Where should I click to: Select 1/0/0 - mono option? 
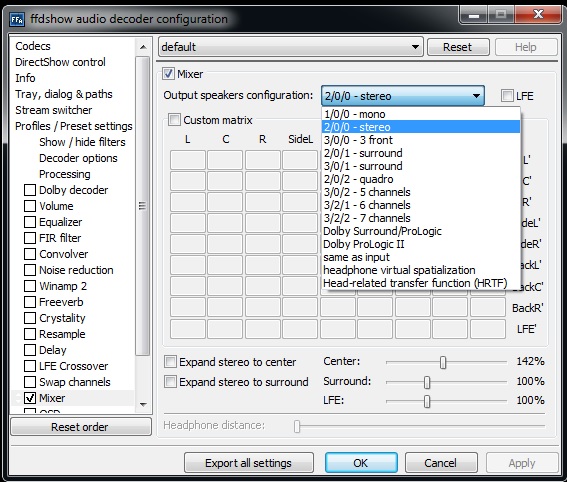pos(421,114)
